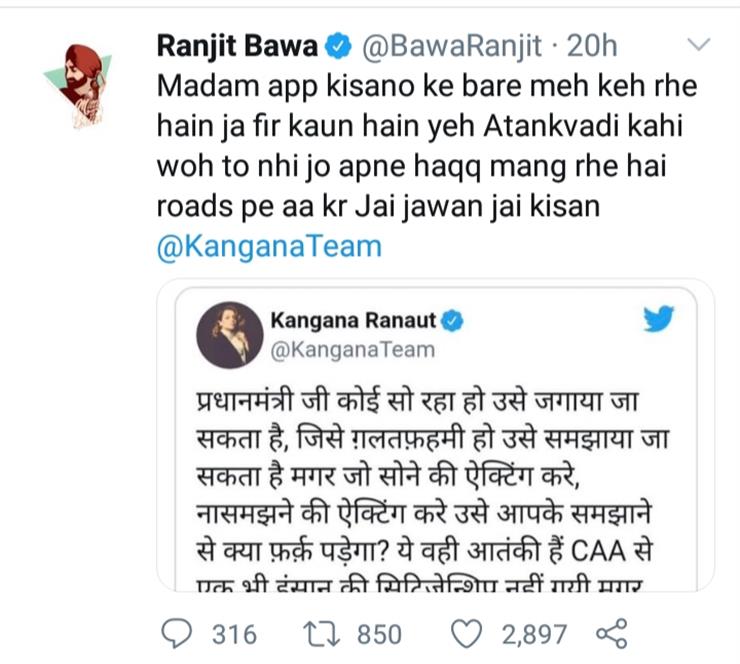This screenshot has width=740, height=664.
Task: Click the reply speech bubble icon
Action: click(x=177, y=634)
